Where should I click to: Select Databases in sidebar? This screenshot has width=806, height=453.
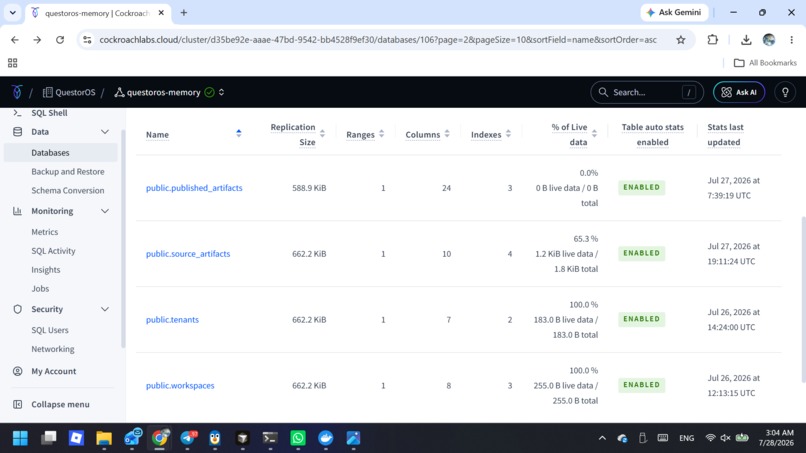(x=60, y=153)
